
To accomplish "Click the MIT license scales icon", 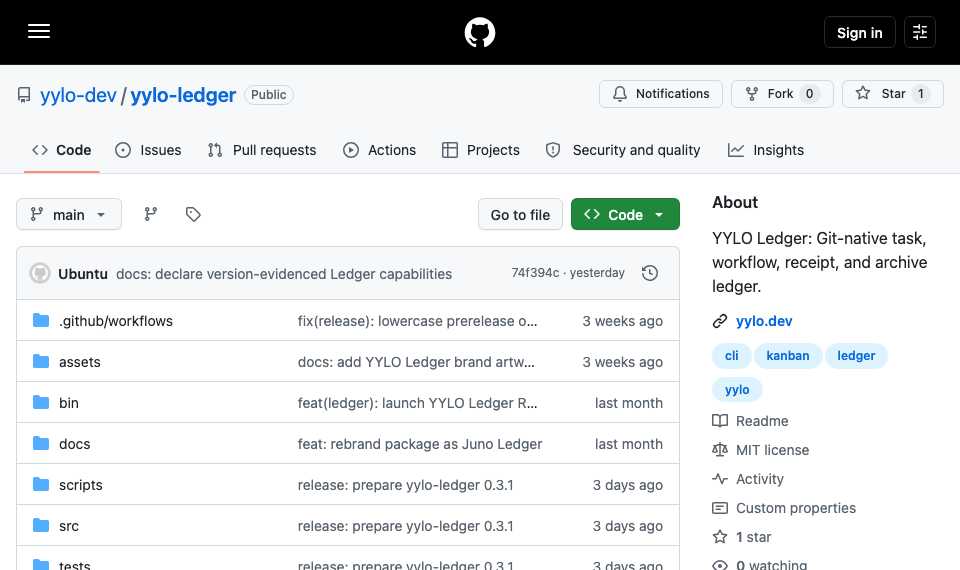I will tap(720, 450).
